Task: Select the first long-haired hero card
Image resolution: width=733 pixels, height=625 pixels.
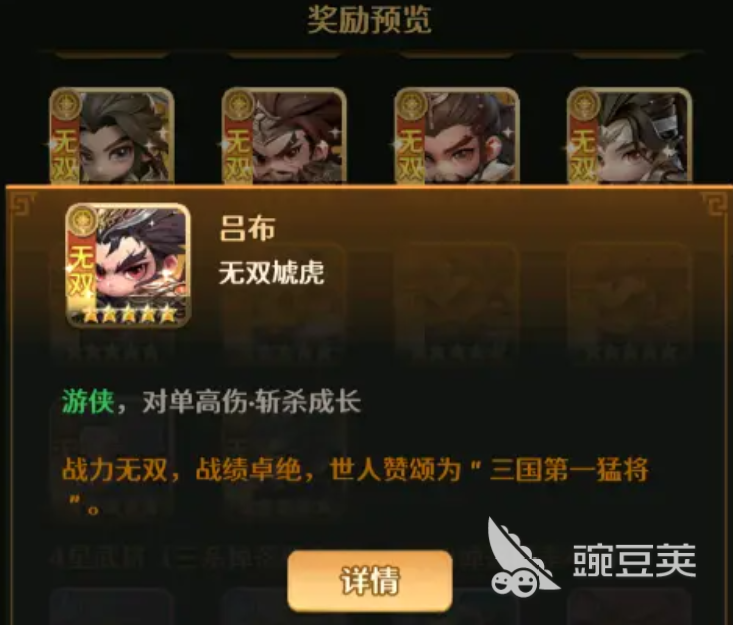Action: (112, 136)
